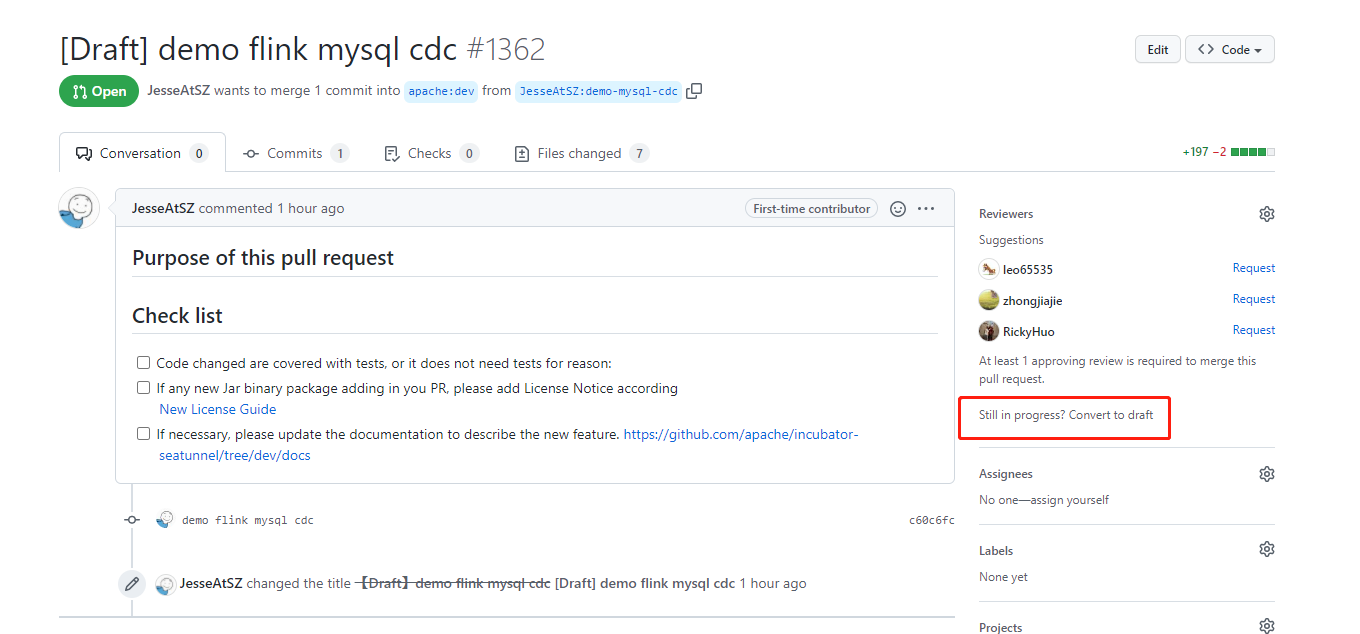Click commit author avatar in timeline

[165, 520]
